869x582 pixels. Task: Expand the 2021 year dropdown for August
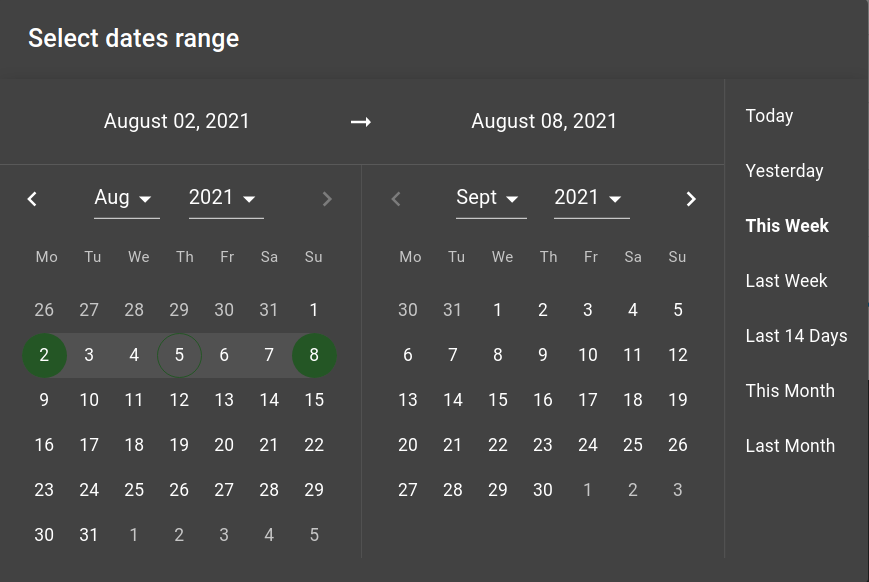[226, 198]
